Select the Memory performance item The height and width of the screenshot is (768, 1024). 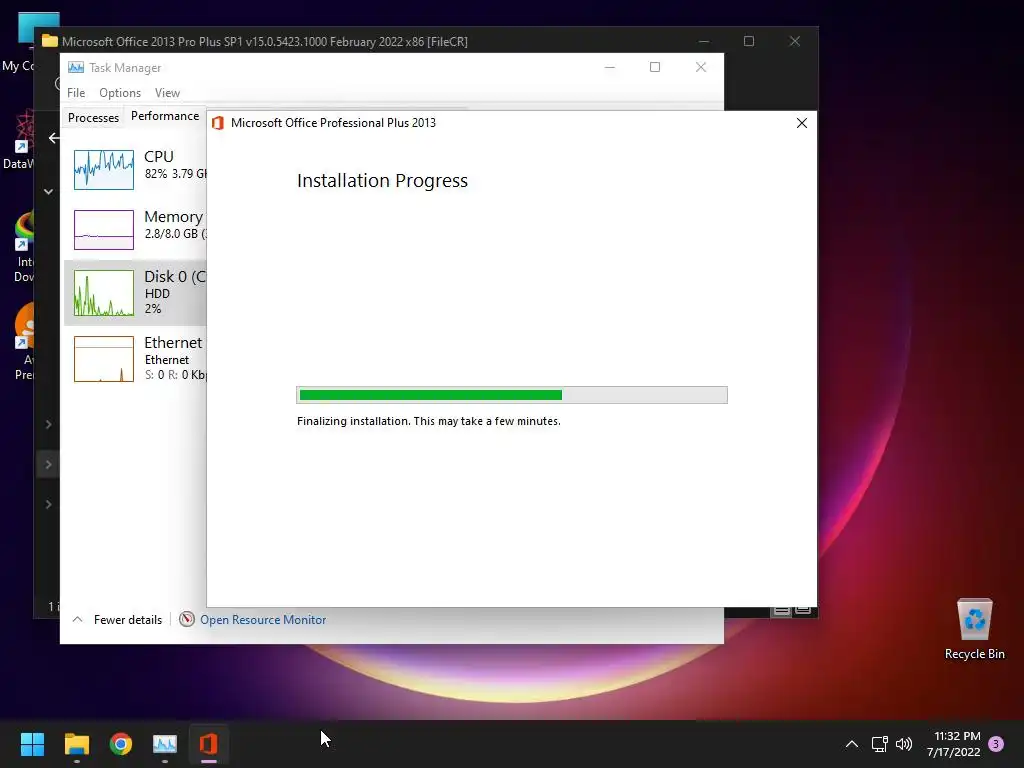tap(135, 229)
